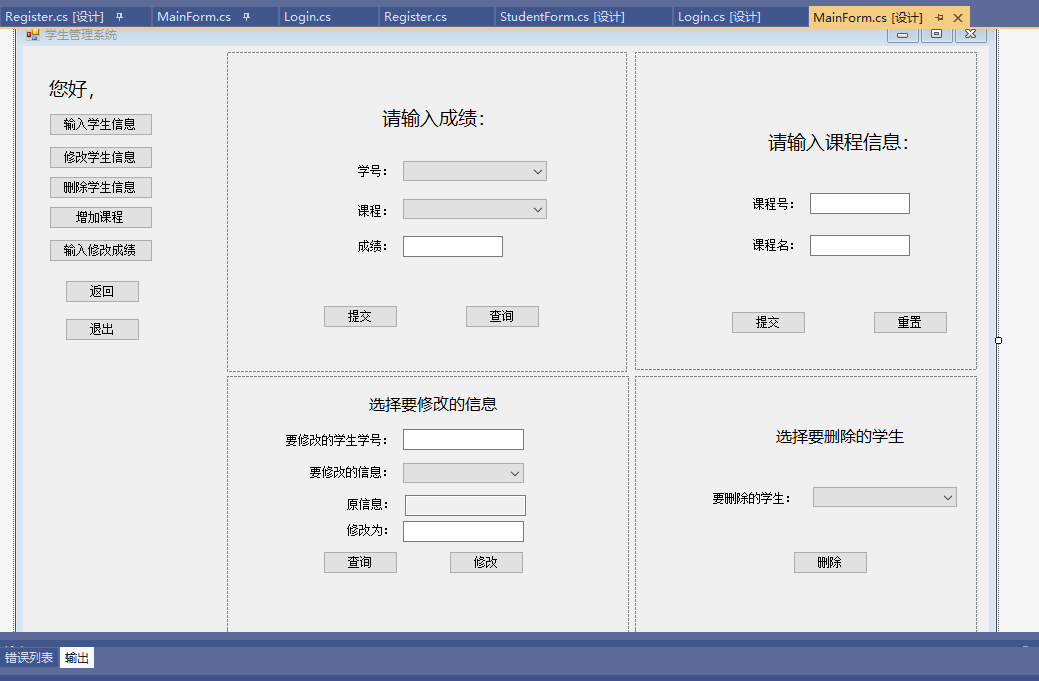Click the 删除 button
The width and height of the screenshot is (1039, 681).
pyautogui.click(x=830, y=562)
